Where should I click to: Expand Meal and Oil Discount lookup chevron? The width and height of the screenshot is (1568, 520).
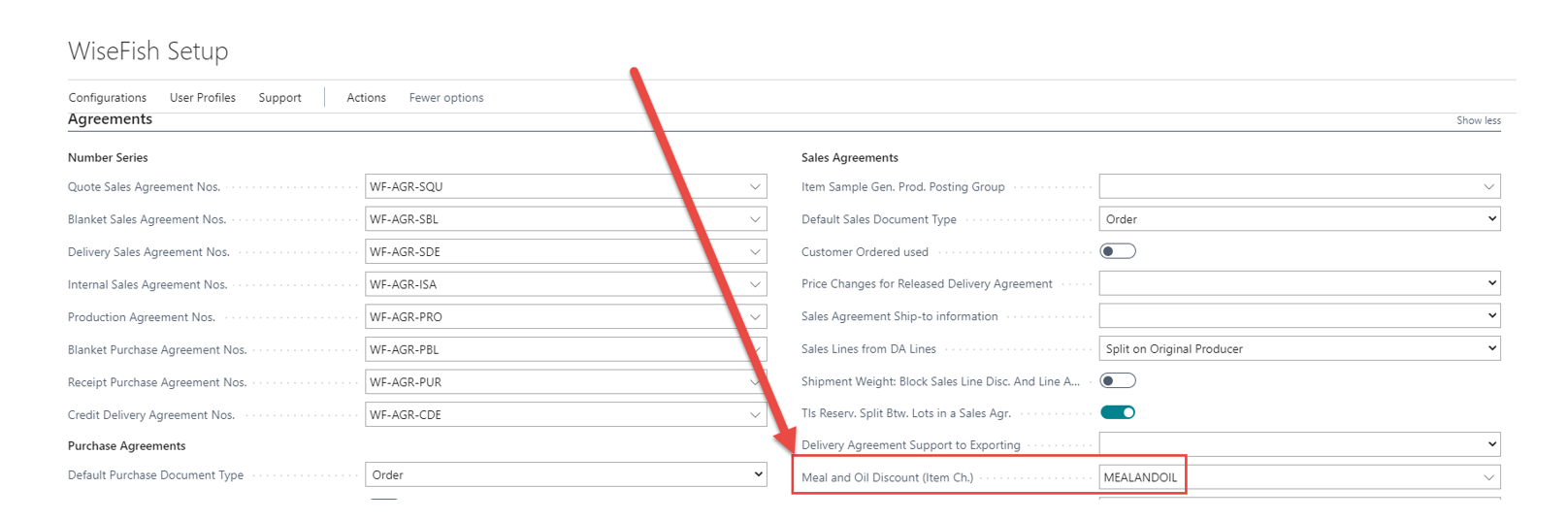pyautogui.click(x=1488, y=477)
